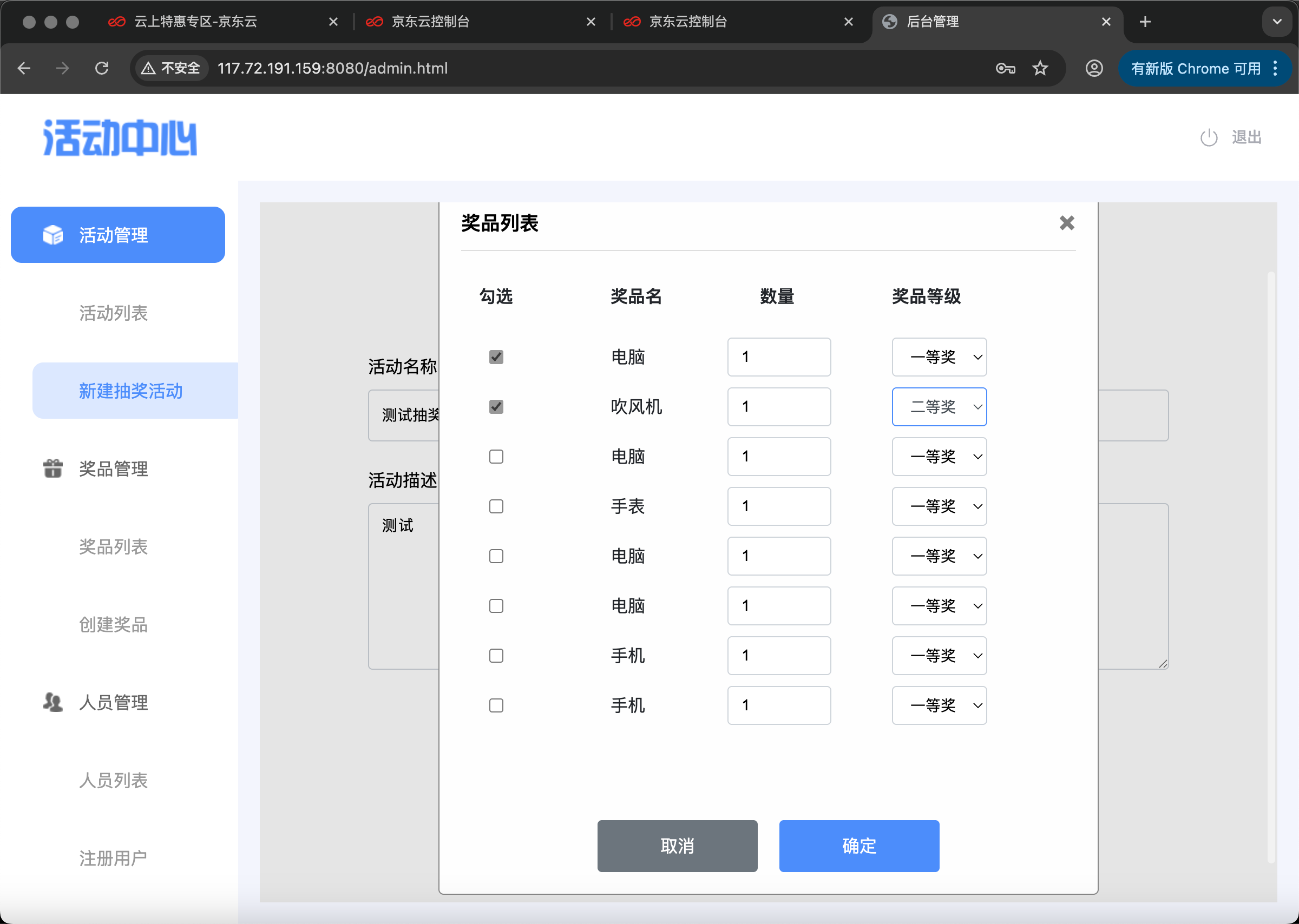Uncheck the 吹风机 prize checkbox
The width and height of the screenshot is (1299, 924).
(496, 407)
